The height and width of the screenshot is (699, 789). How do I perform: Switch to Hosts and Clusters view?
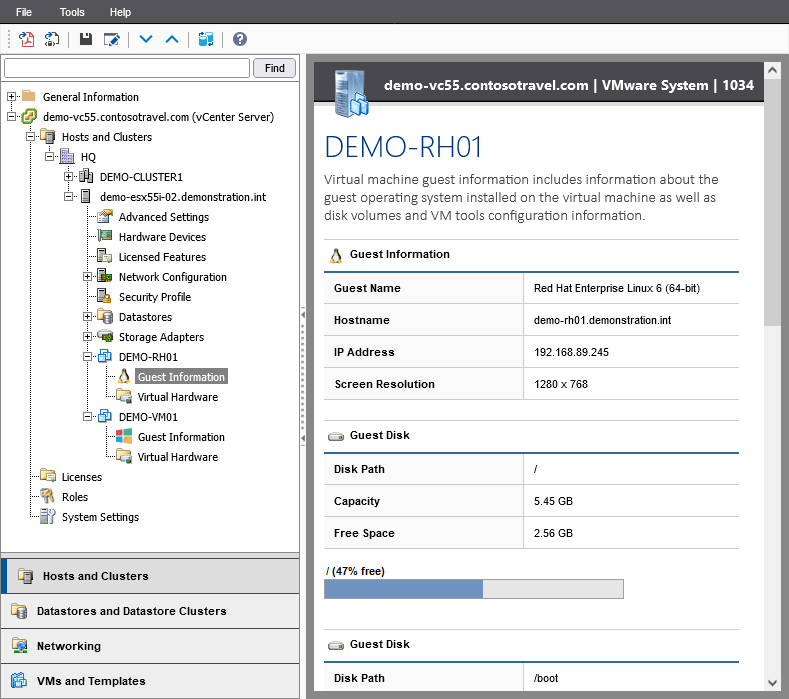(x=150, y=576)
